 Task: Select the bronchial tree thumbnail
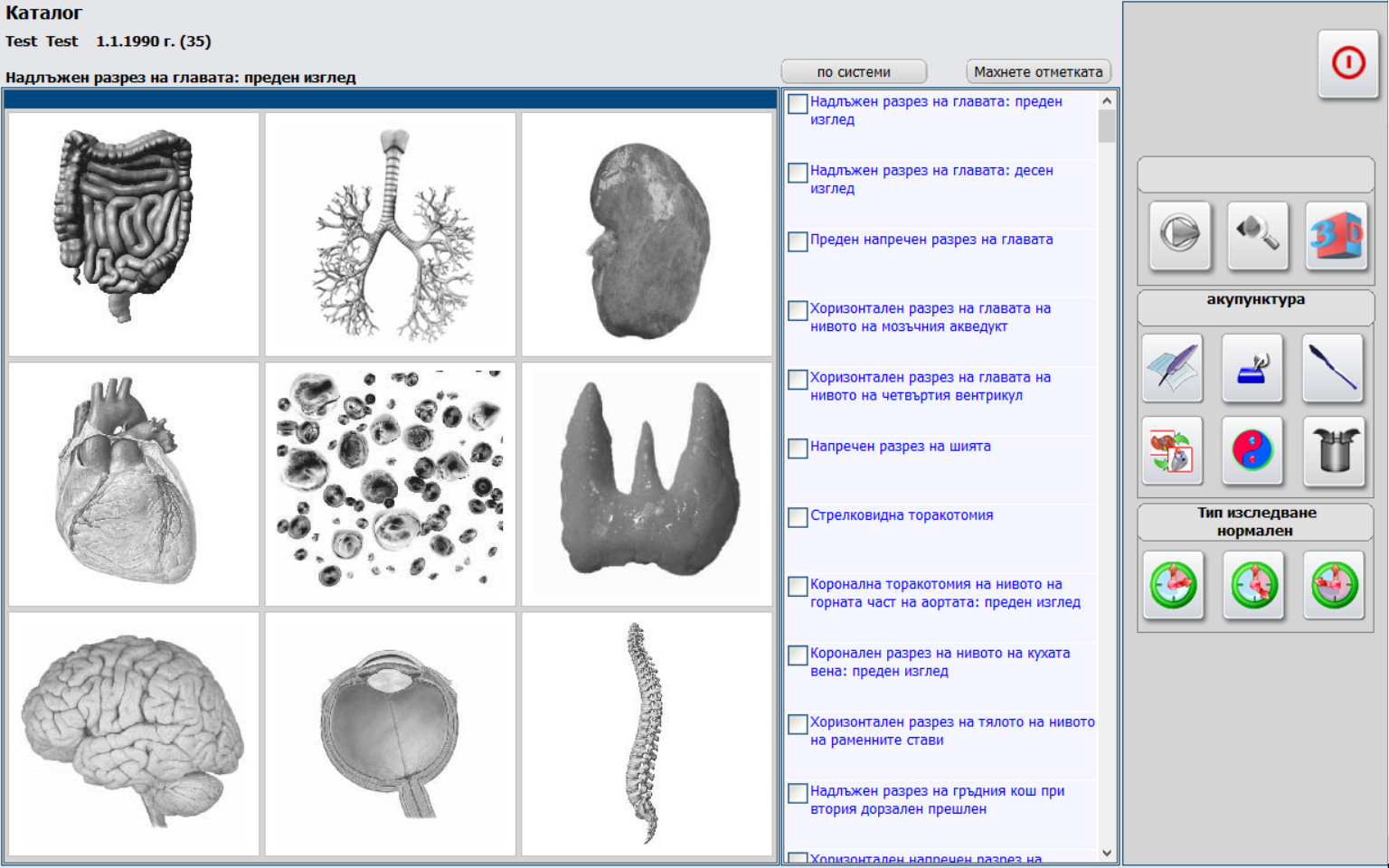390,234
